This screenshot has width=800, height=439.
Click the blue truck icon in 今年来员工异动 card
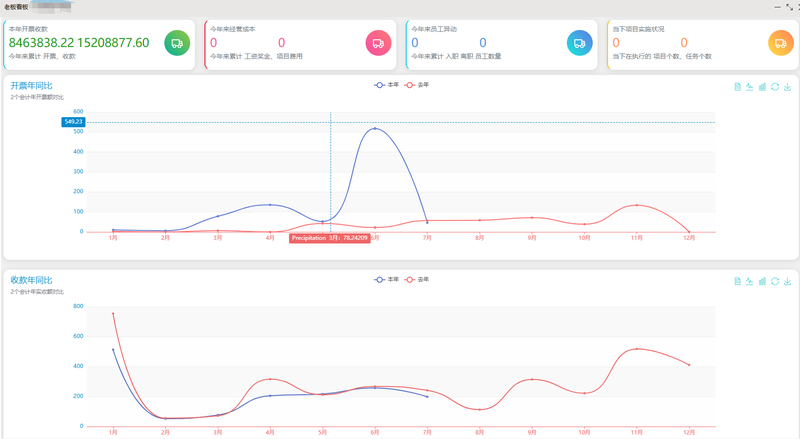click(x=580, y=43)
